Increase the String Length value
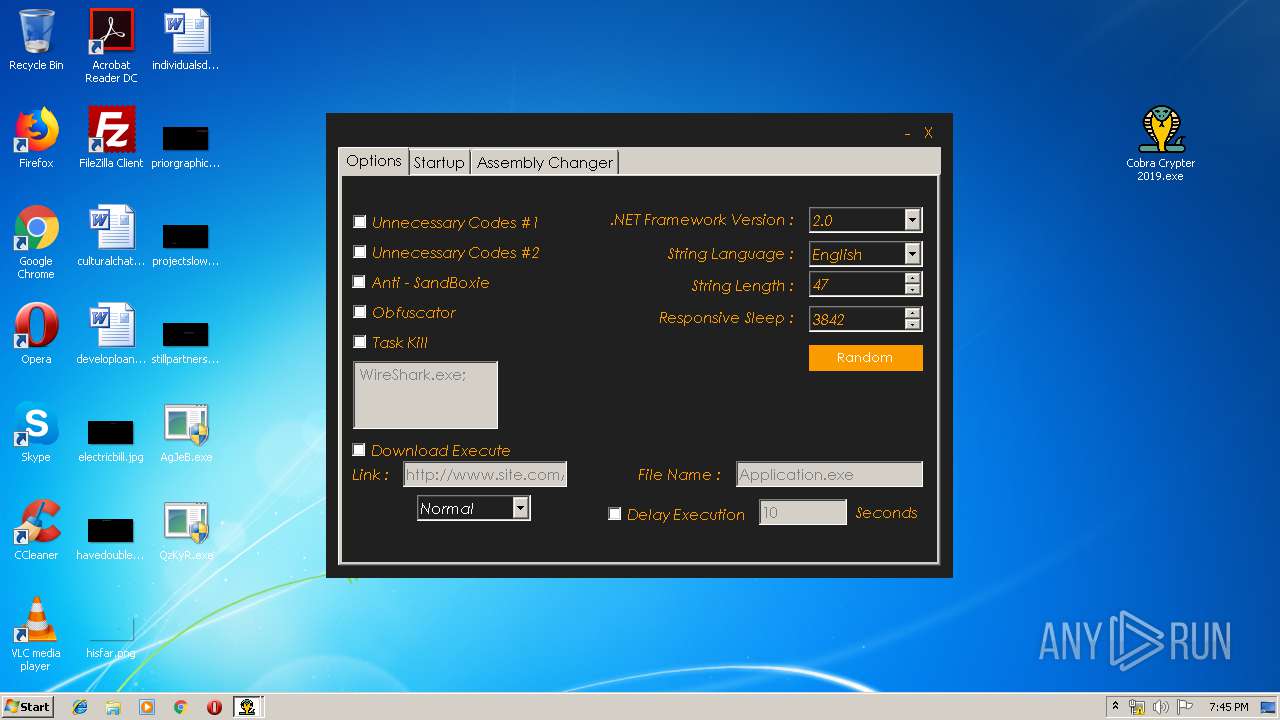Image resolution: width=1280 pixels, height=720 pixels. pyautogui.click(x=912, y=279)
